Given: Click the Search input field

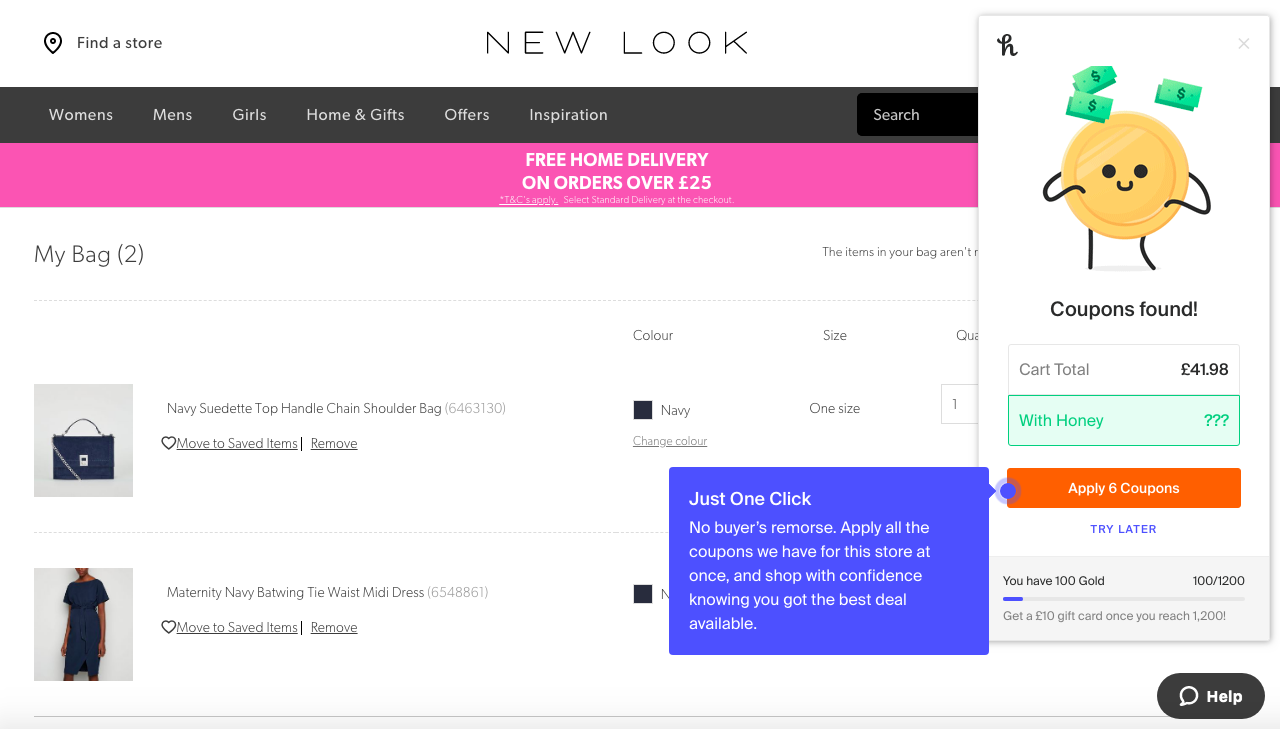Looking at the screenshot, I should [x=917, y=115].
